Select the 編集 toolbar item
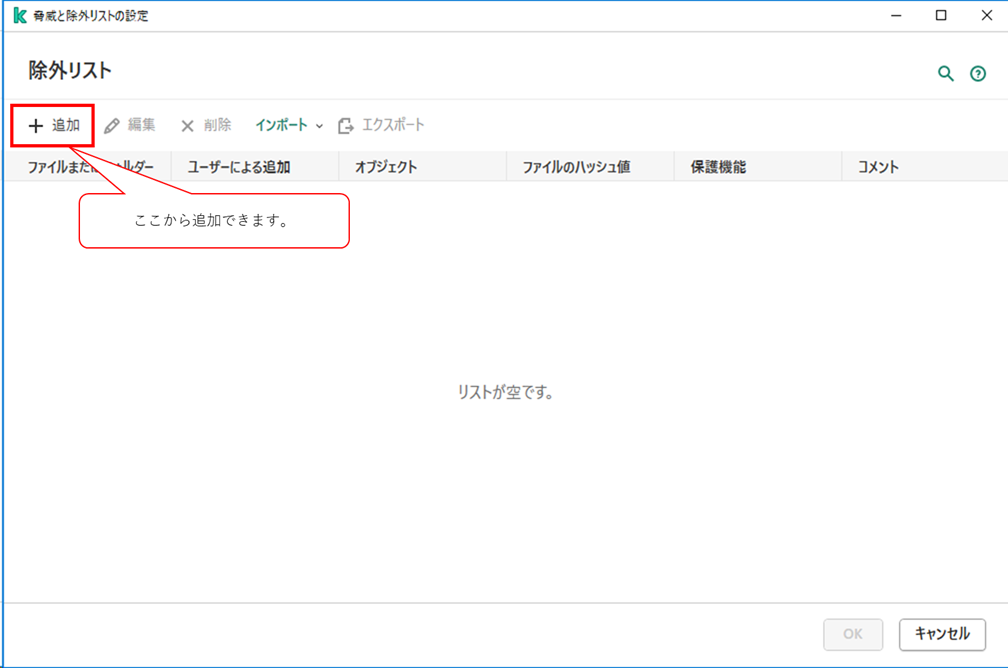The width and height of the screenshot is (1008, 668). tap(140, 125)
